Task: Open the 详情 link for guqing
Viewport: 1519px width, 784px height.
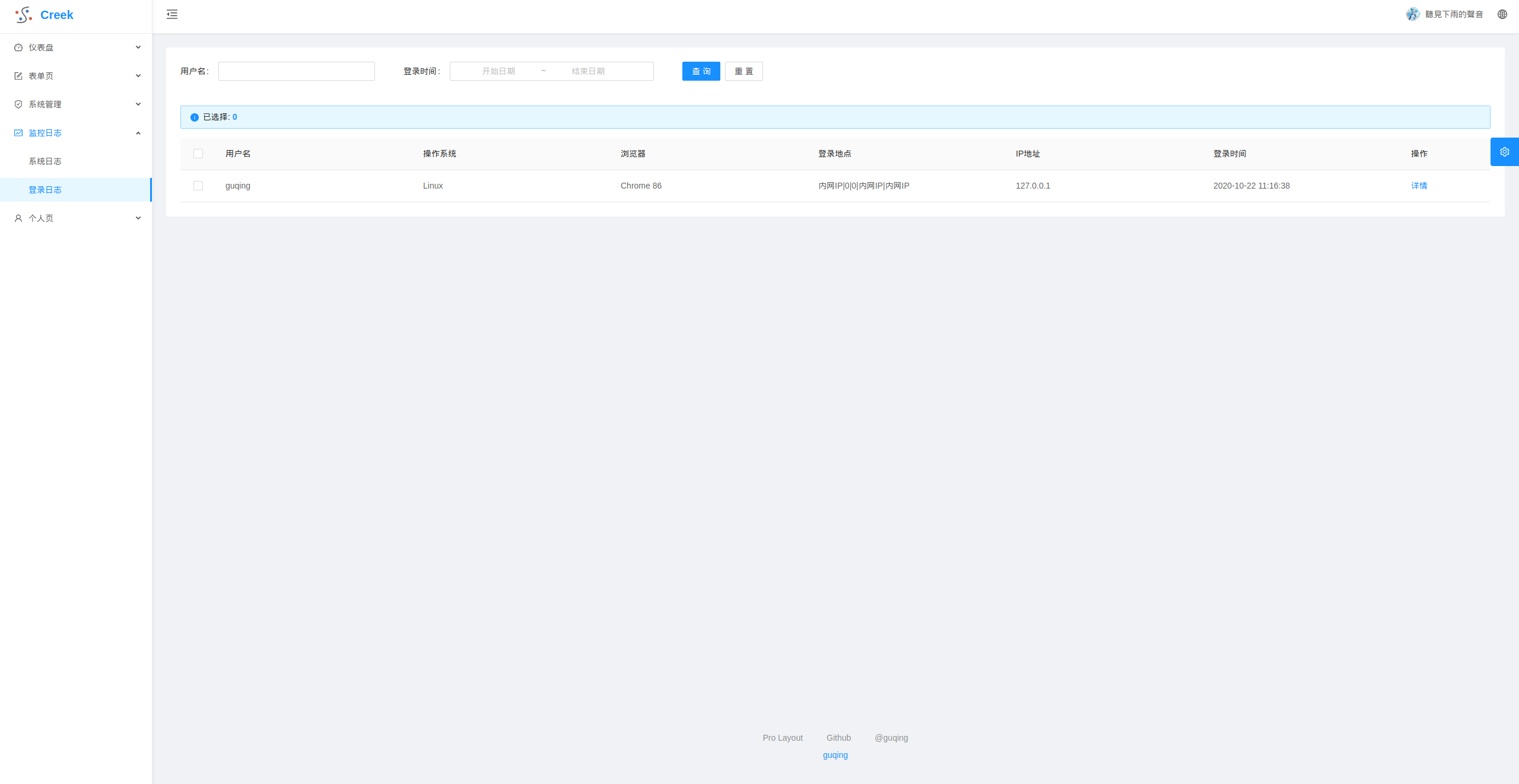Action: [x=1419, y=186]
